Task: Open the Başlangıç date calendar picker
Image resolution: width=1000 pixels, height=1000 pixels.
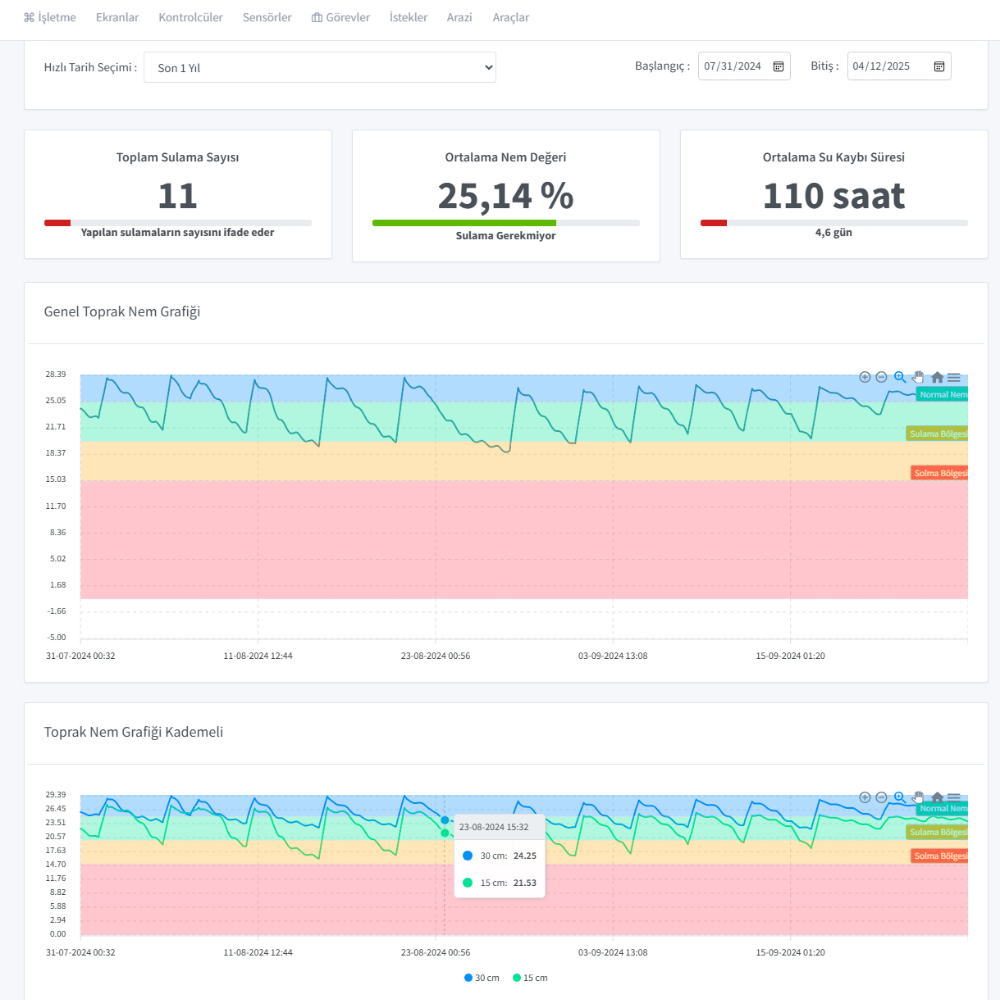Action: click(778, 65)
